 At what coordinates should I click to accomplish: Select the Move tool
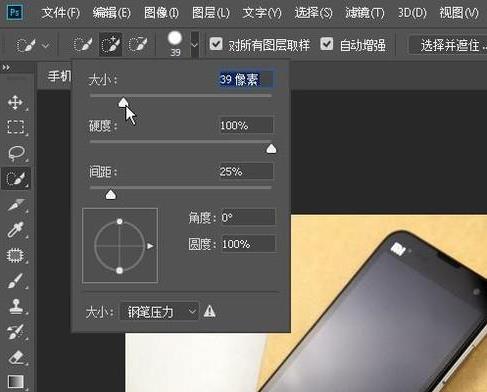click(15, 102)
